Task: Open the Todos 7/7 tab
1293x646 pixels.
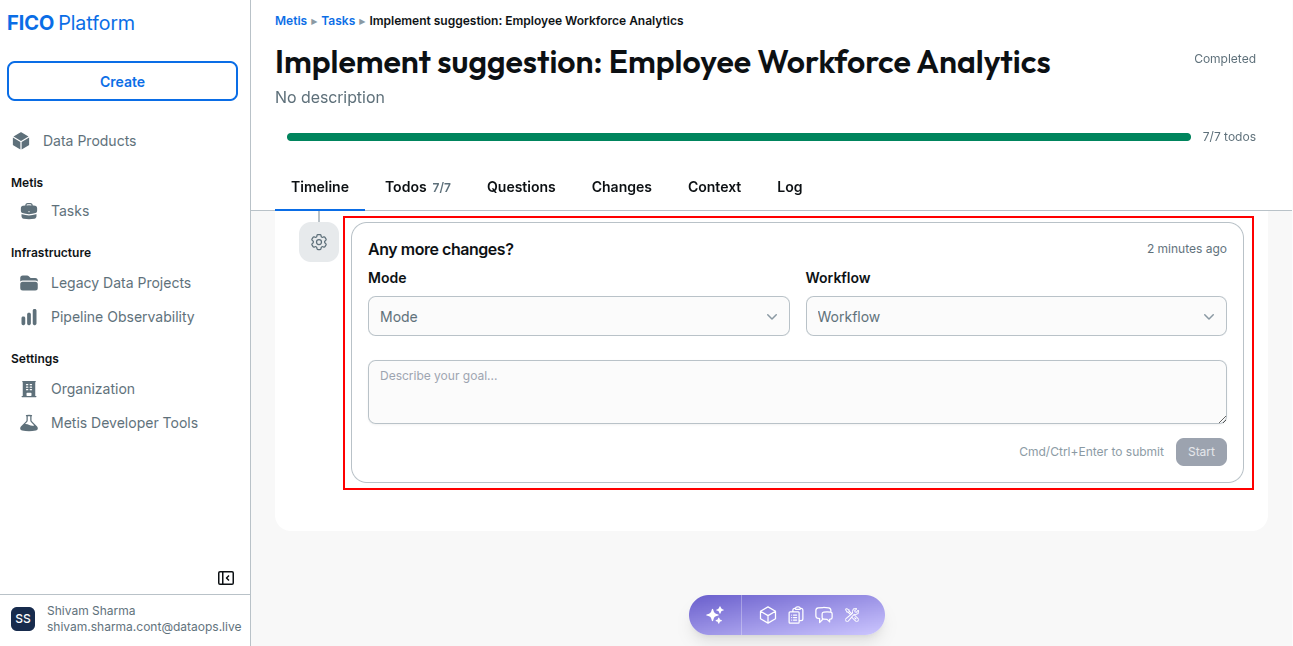Action: coord(418,187)
